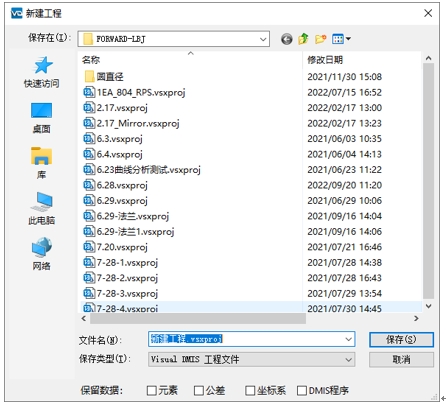The image size is (446, 407).
Task: Open the view menu icon
Action: pyautogui.click(x=341, y=39)
